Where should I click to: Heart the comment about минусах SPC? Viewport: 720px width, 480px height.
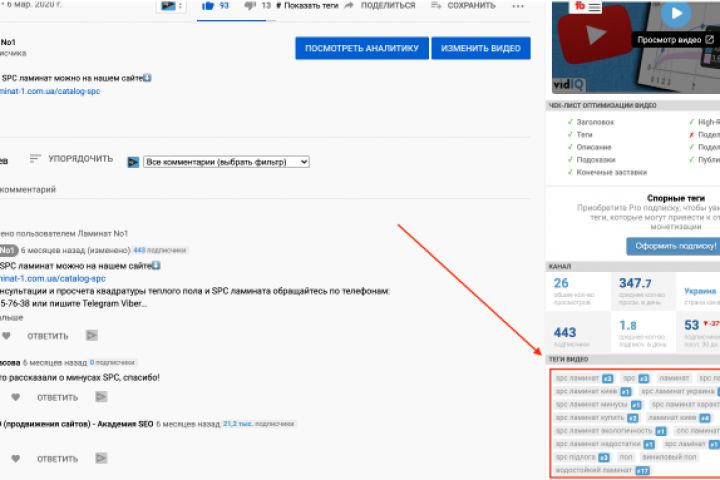coord(16,397)
